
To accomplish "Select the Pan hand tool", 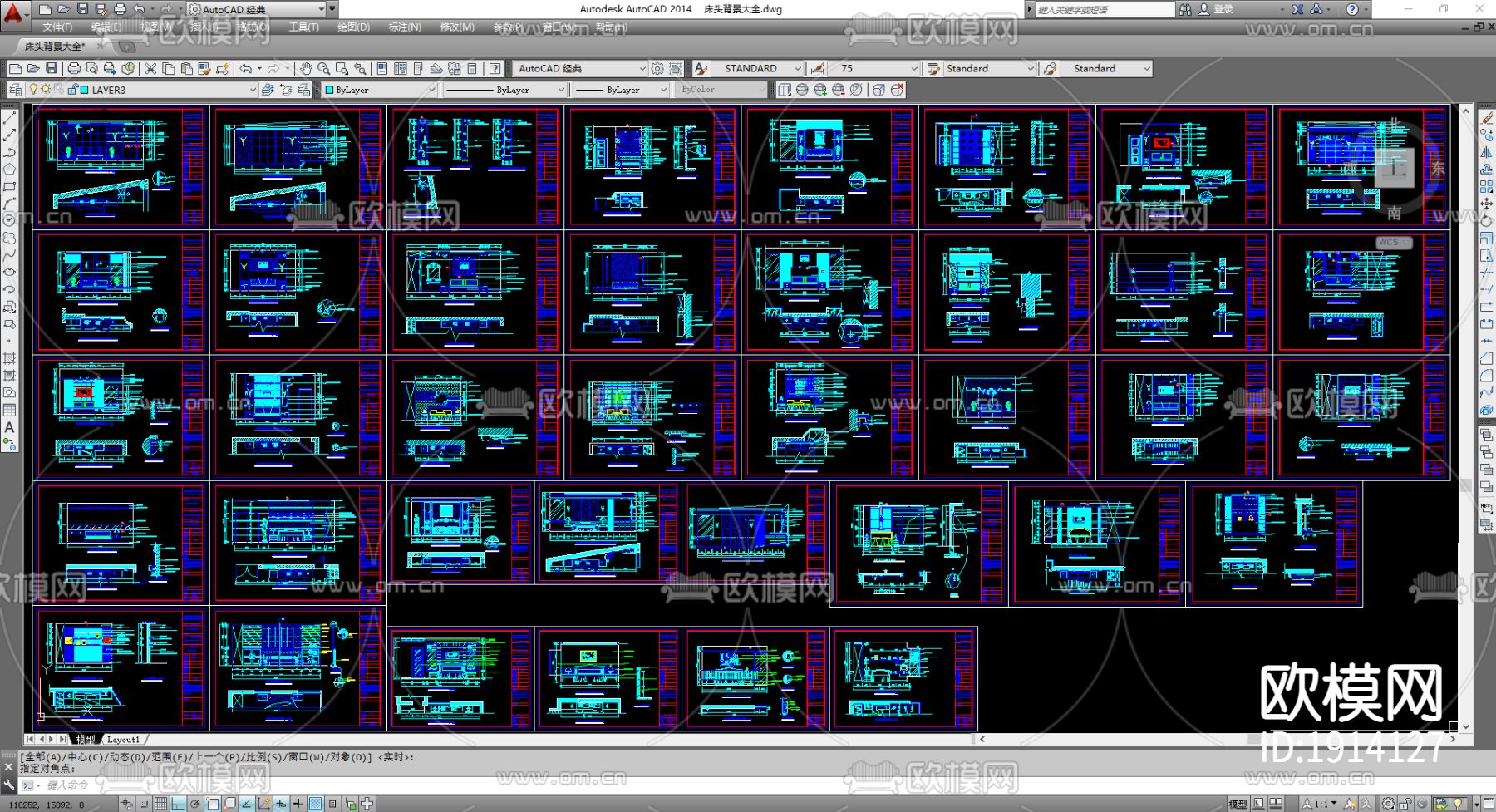I will [x=306, y=68].
